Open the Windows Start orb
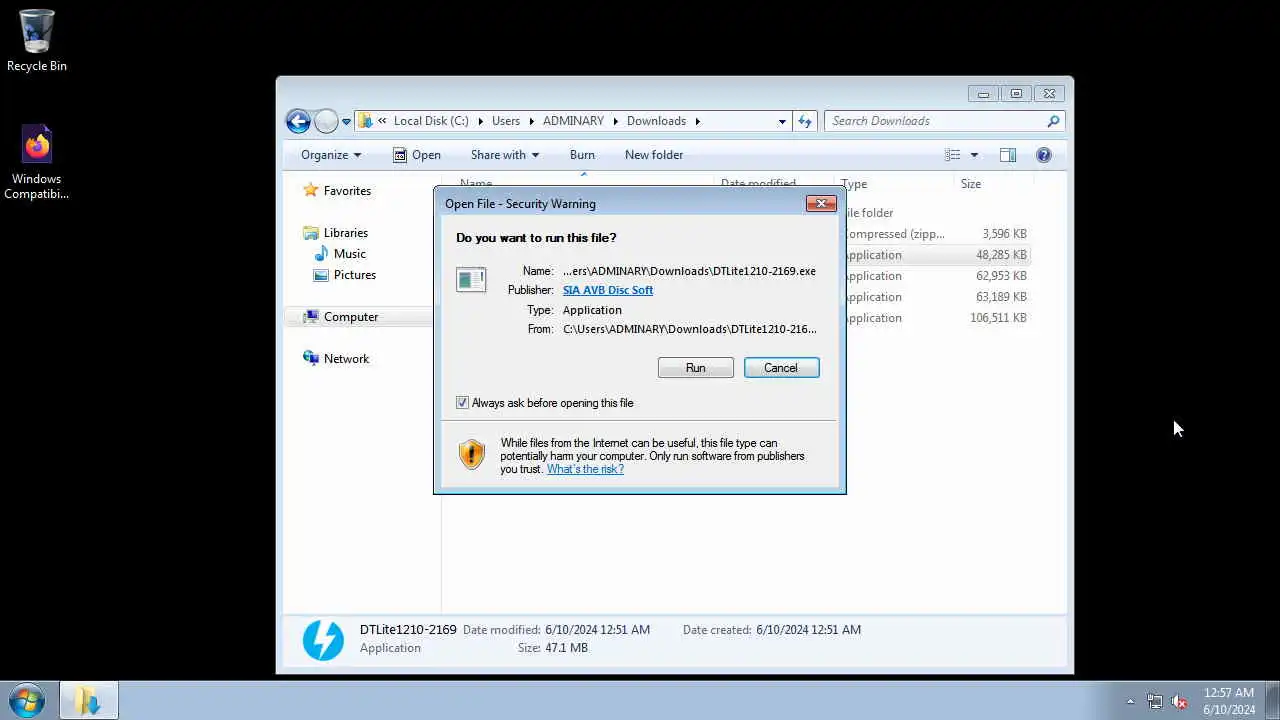 point(26,701)
